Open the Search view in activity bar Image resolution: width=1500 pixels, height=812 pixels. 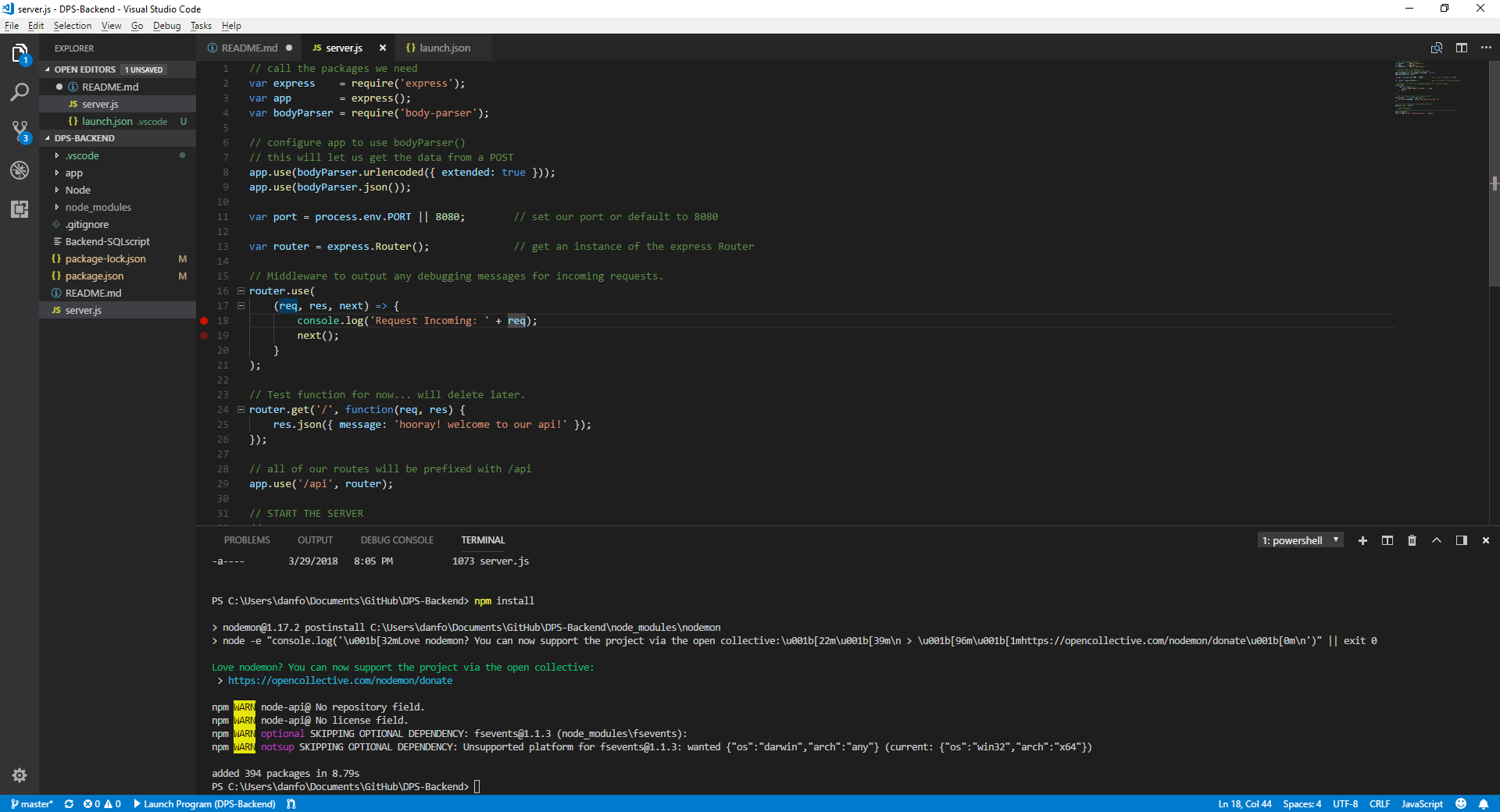[20, 92]
